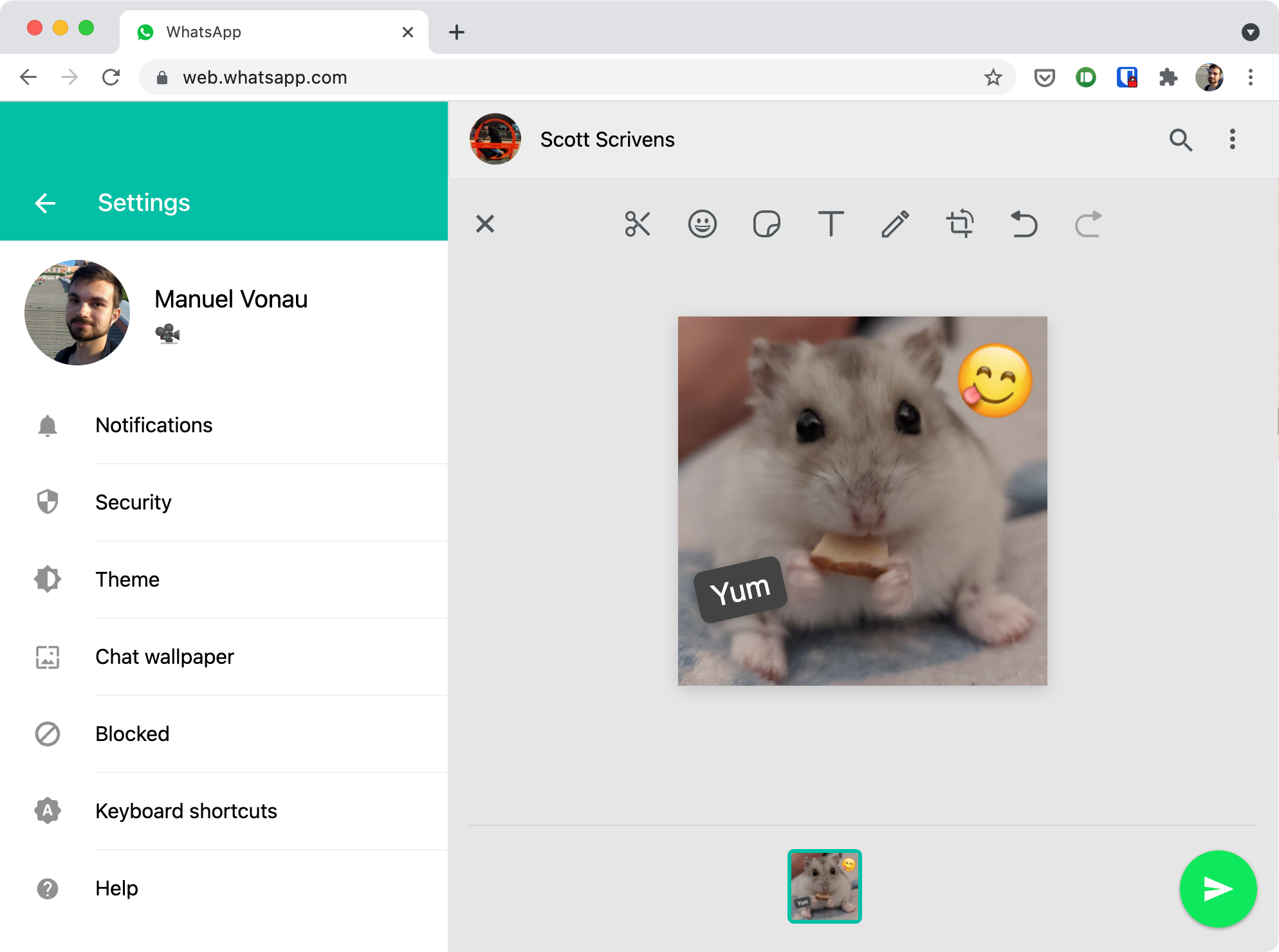
Task: Click the bell icon next to Notifications
Action: point(48,425)
